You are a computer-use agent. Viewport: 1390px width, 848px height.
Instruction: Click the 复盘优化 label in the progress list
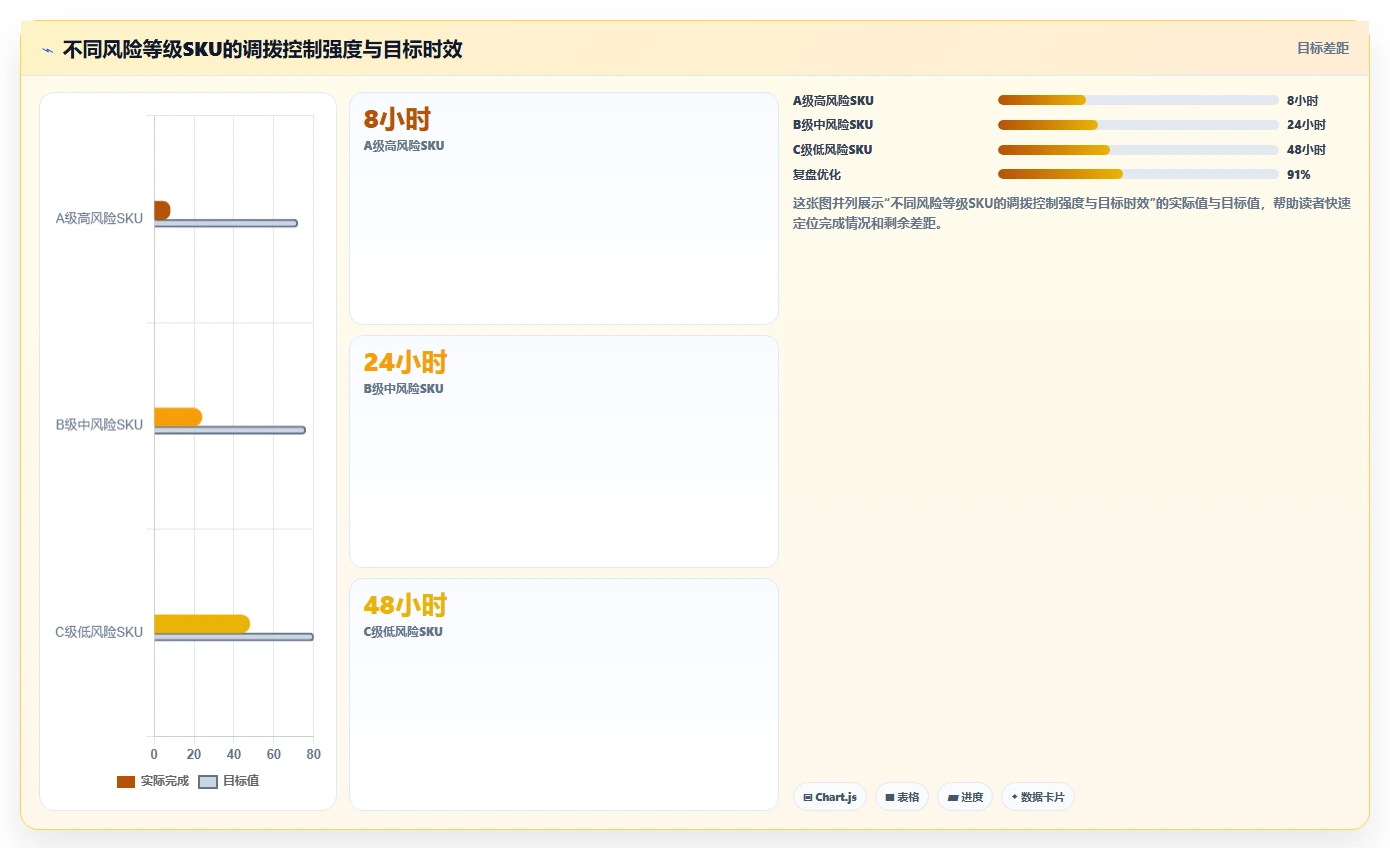817,175
